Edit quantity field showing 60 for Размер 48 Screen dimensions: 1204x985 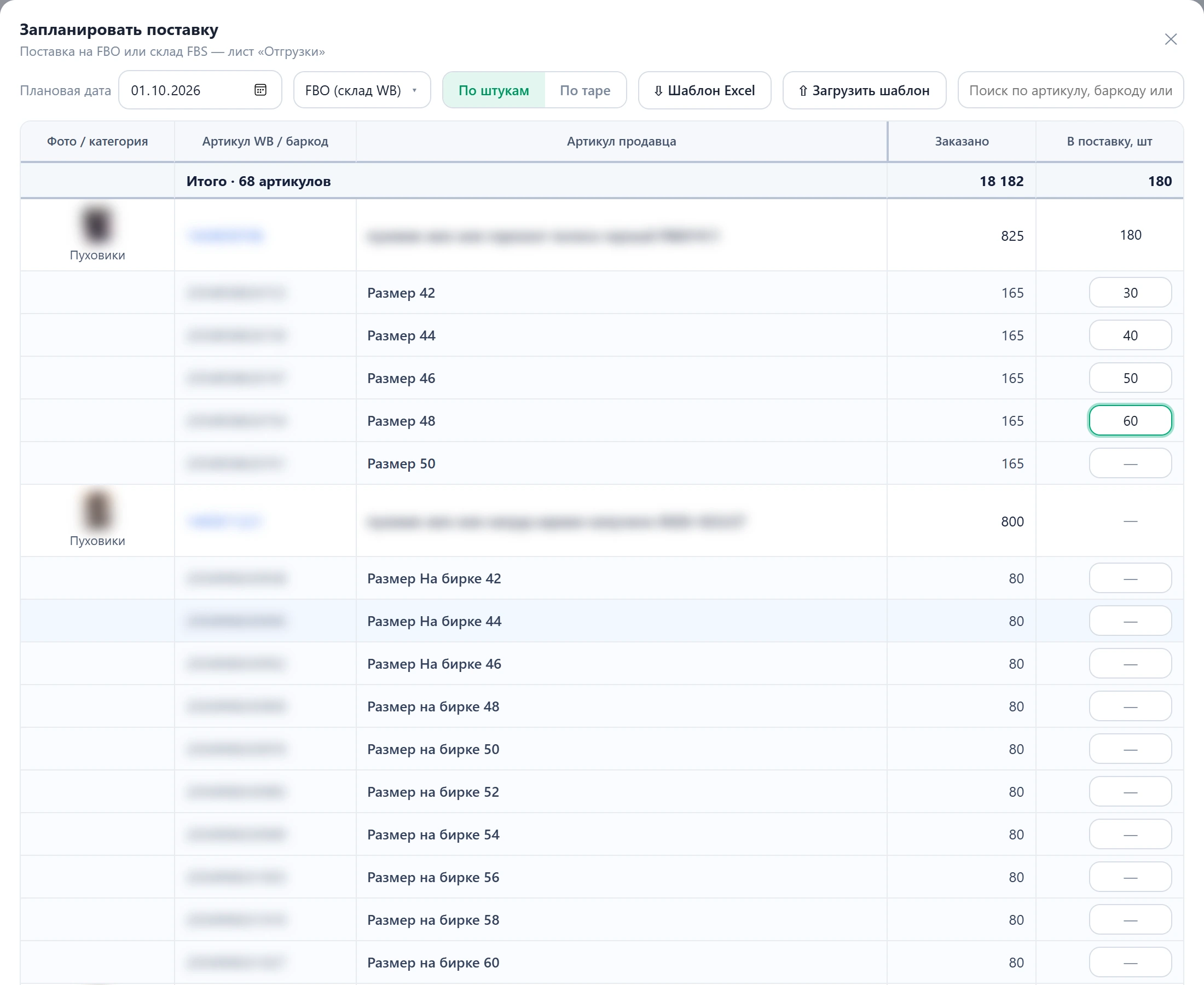click(x=1130, y=420)
